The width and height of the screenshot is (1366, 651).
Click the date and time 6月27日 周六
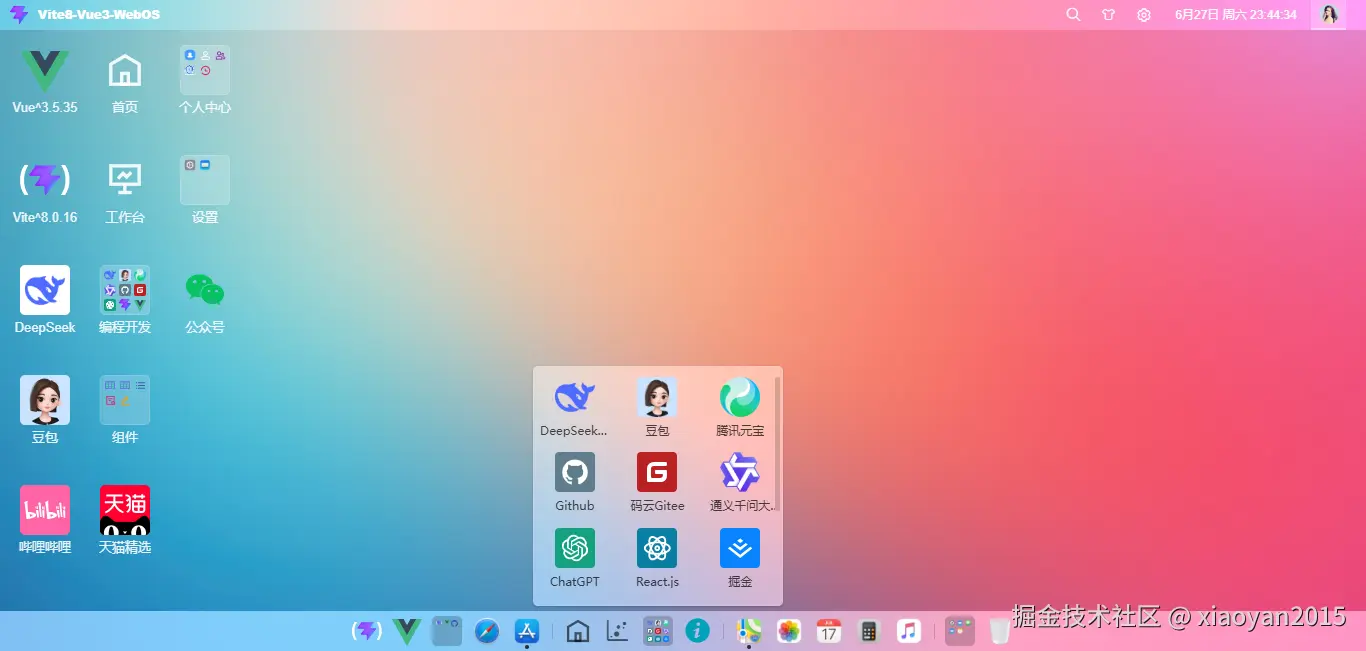pos(1236,15)
